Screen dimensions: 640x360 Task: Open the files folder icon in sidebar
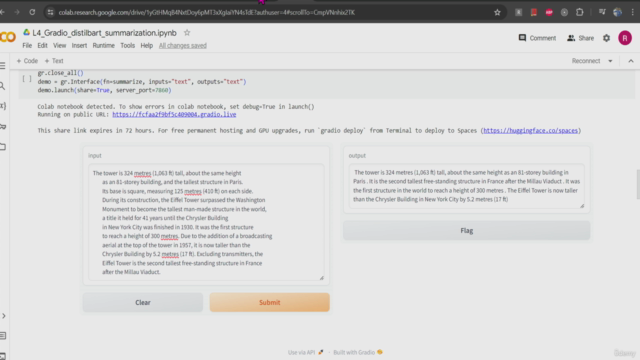[3, 147]
